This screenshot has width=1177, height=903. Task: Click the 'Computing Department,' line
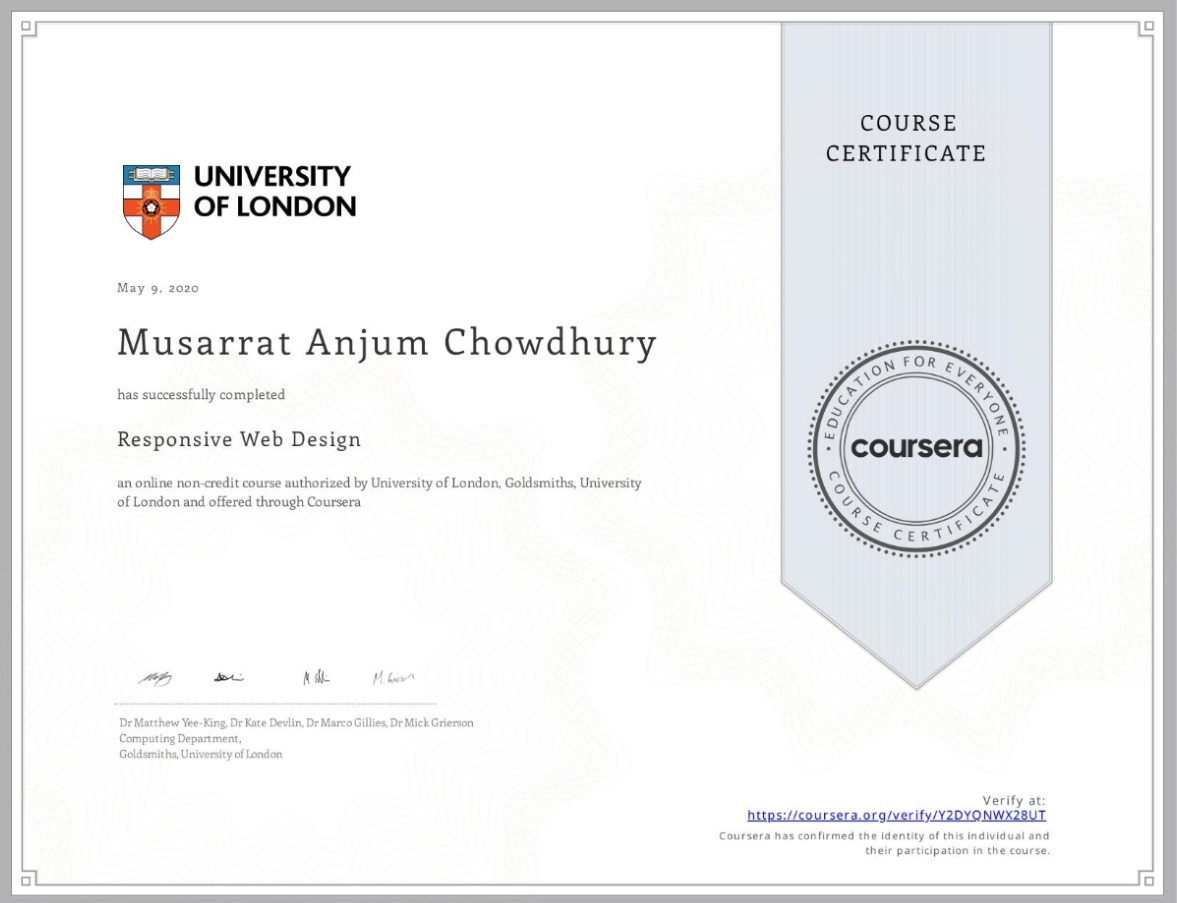click(167, 738)
